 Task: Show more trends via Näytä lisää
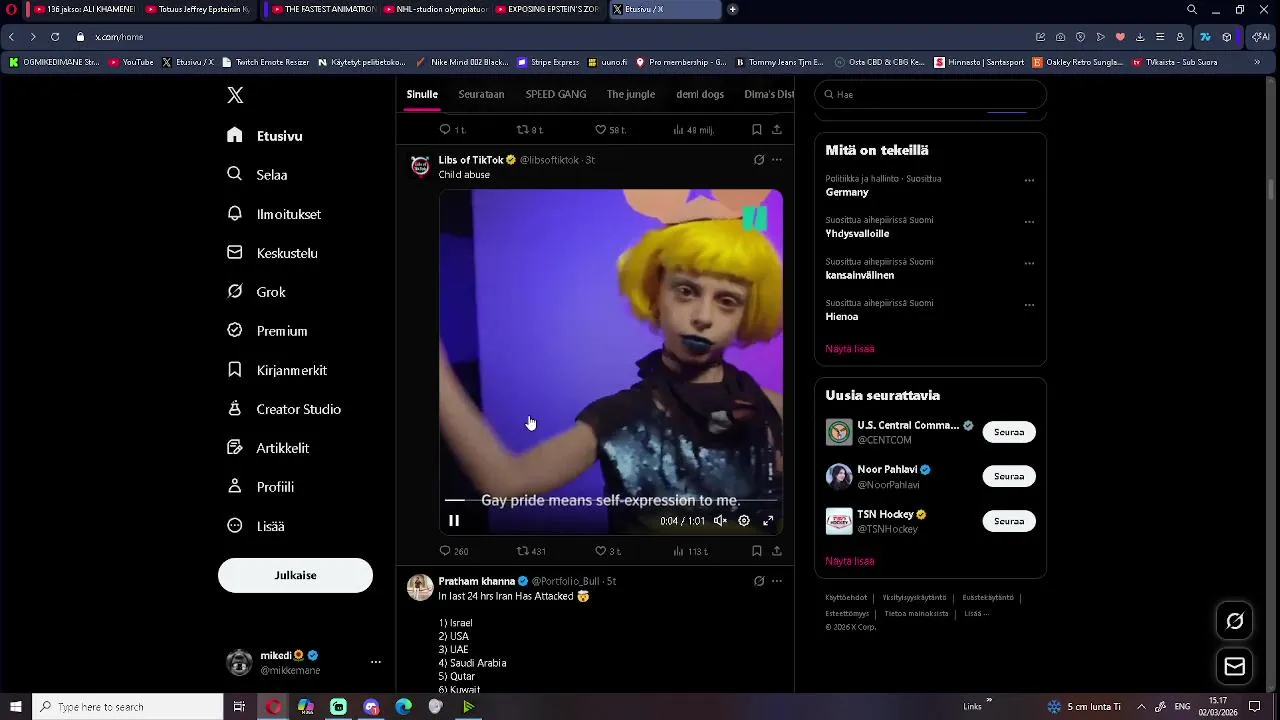coord(850,349)
